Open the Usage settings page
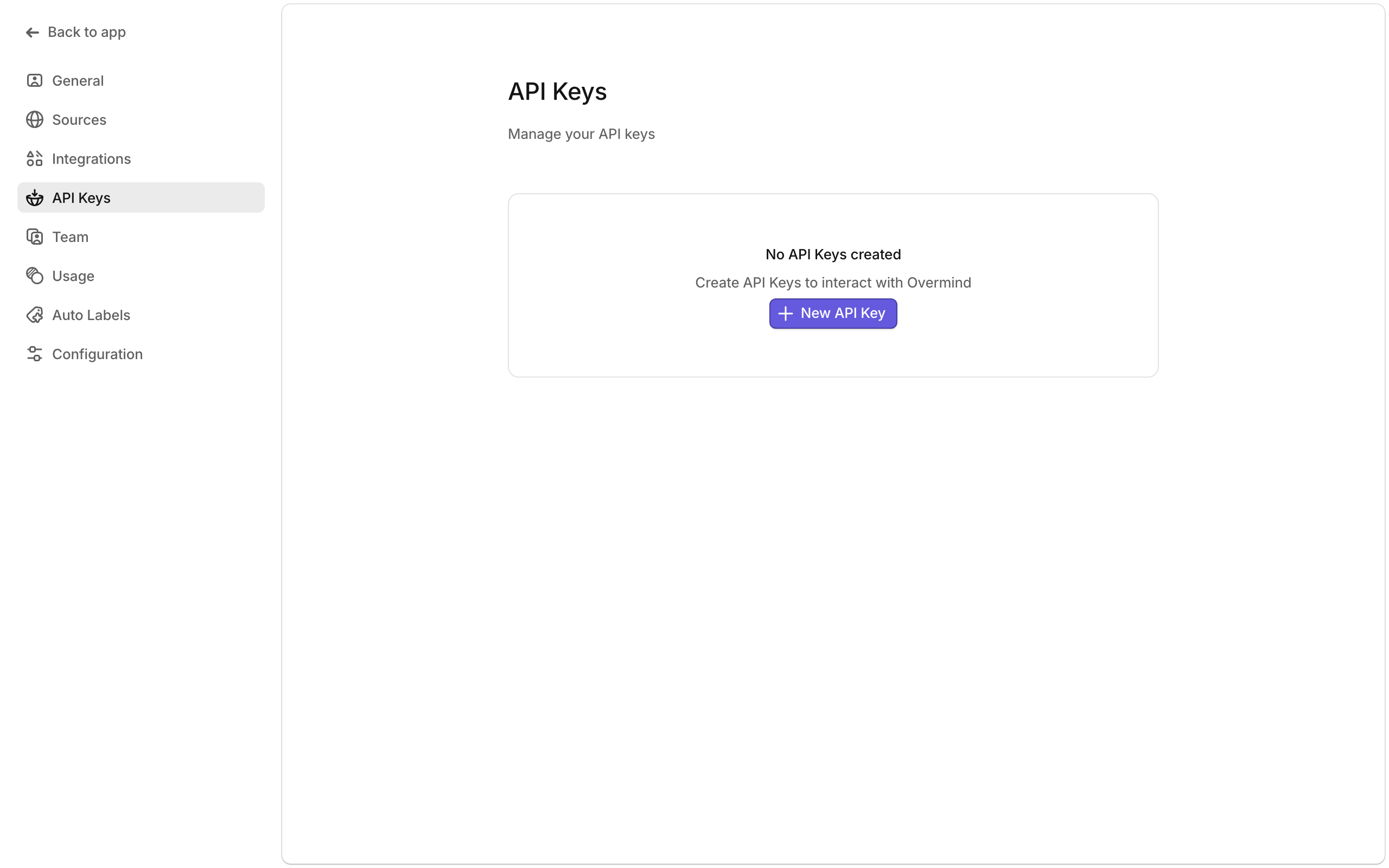The image size is (1389, 868). click(x=73, y=276)
